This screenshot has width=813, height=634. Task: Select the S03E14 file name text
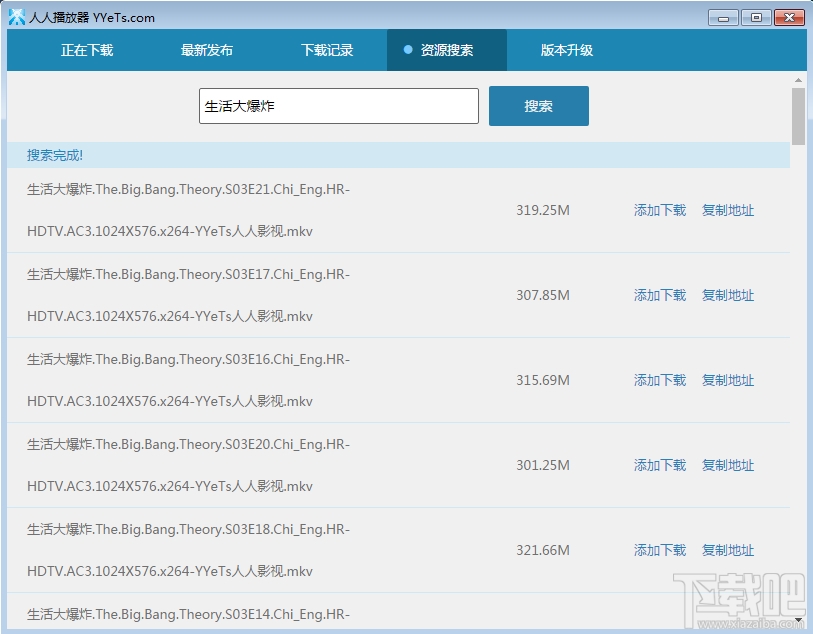188,615
